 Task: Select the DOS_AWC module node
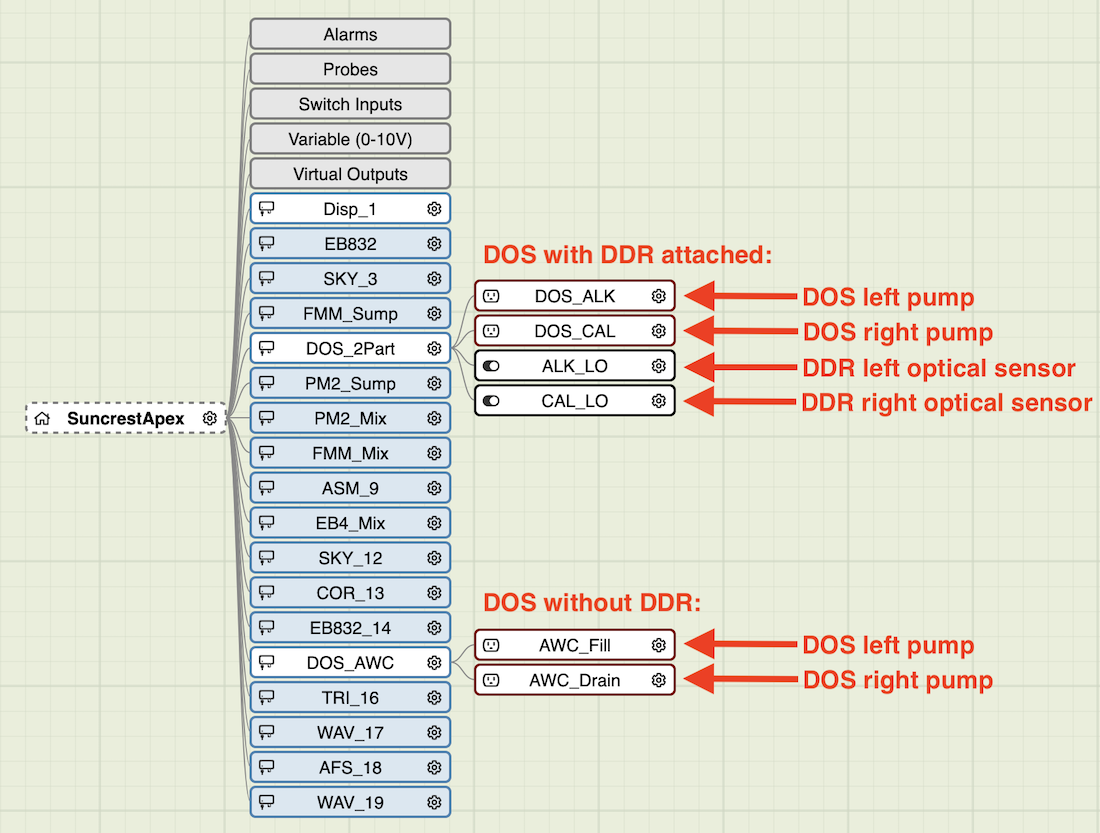pos(350,663)
